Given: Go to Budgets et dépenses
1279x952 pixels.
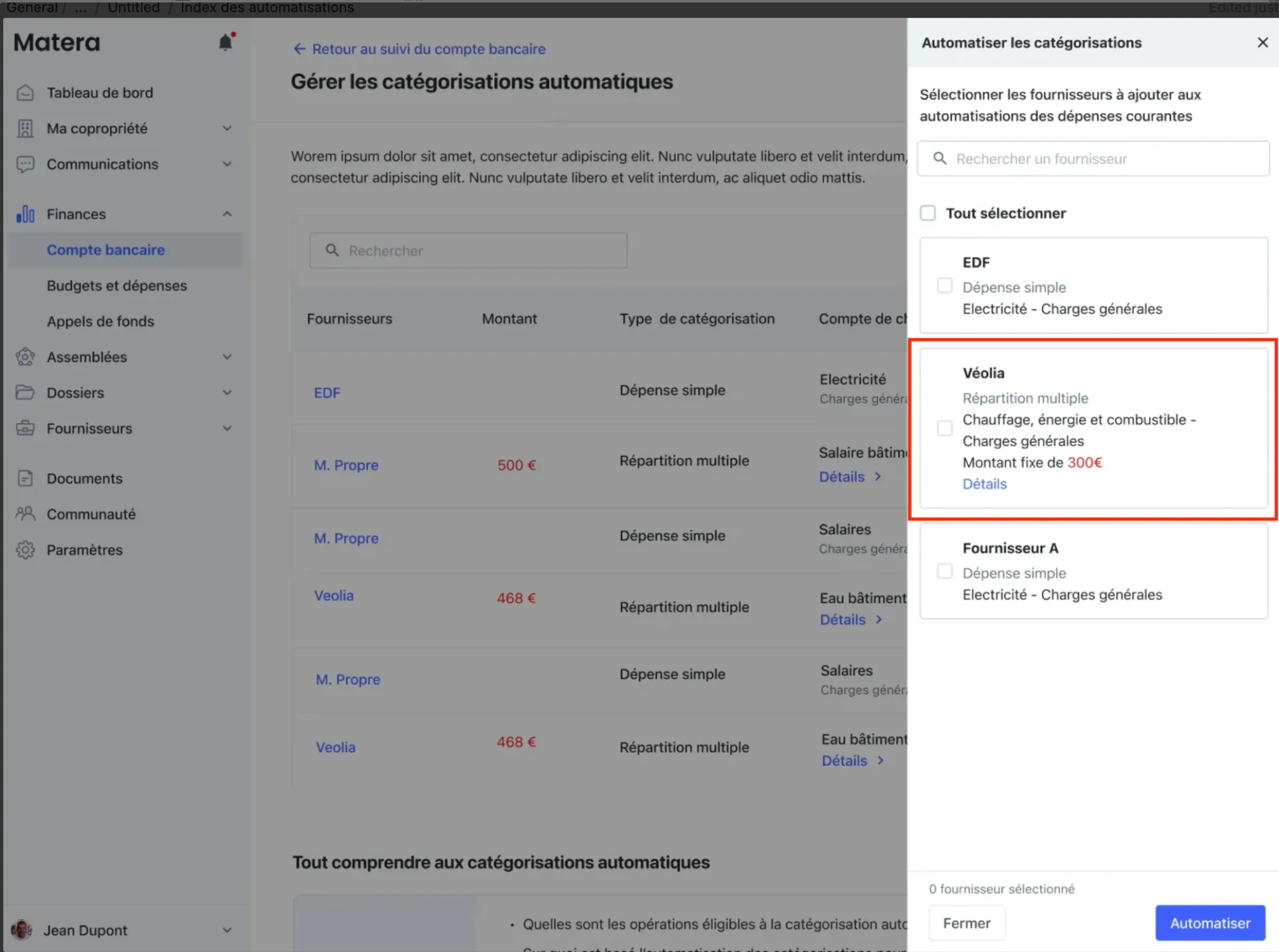Looking at the screenshot, I should 117,286.
